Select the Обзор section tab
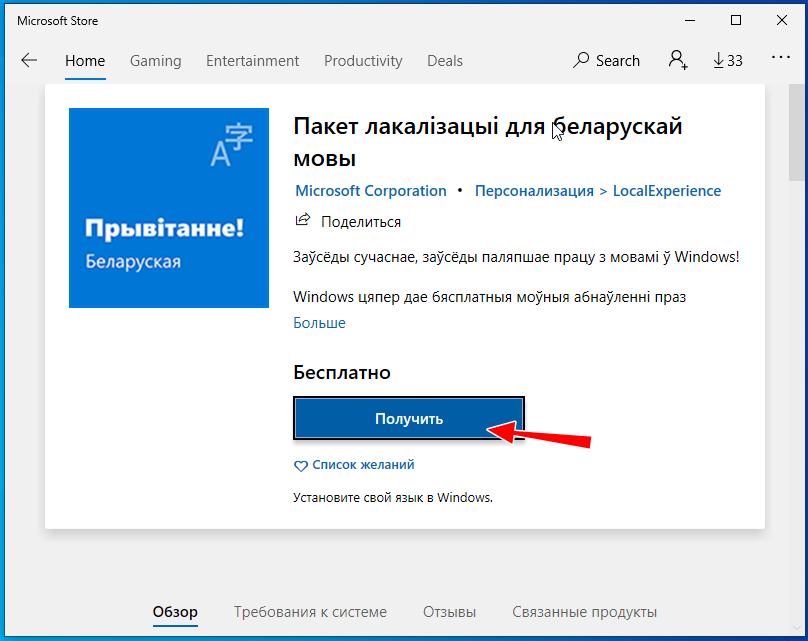This screenshot has height=641, width=808. click(175, 612)
